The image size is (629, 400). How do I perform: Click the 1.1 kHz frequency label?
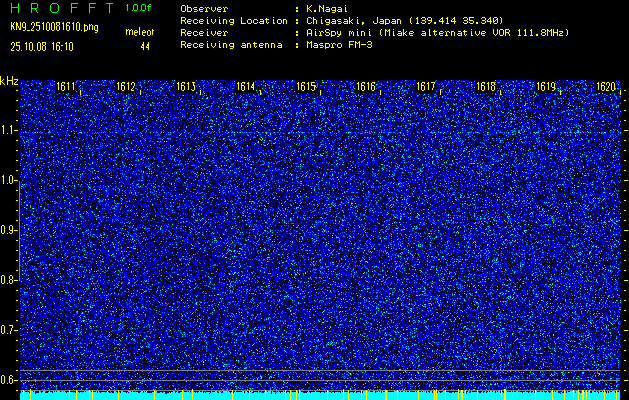click(9, 130)
